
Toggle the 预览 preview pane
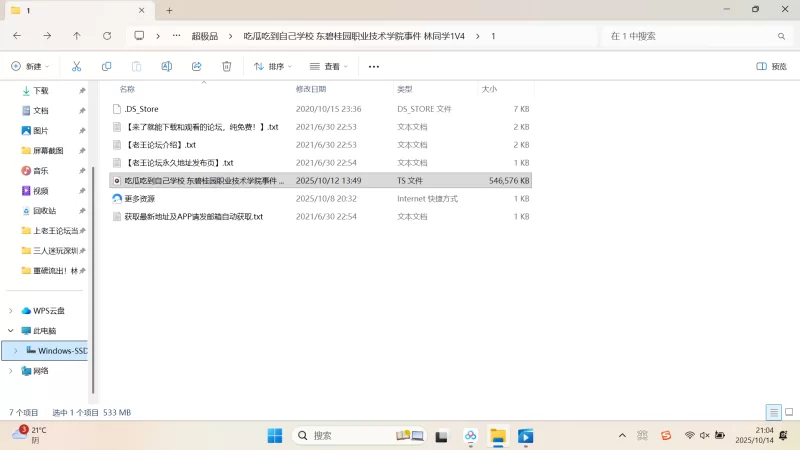771,66
